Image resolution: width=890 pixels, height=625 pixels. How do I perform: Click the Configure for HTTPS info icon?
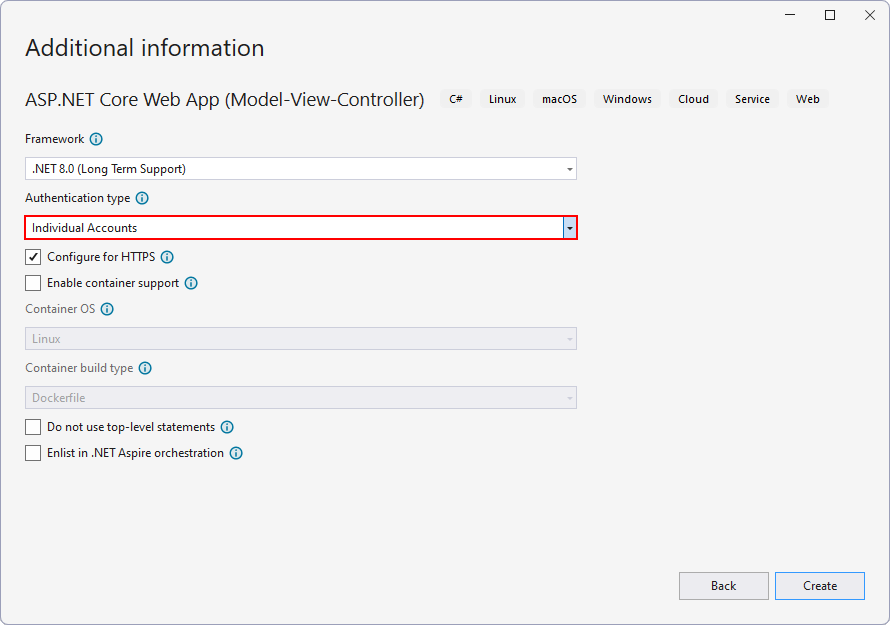click(167, 257)
